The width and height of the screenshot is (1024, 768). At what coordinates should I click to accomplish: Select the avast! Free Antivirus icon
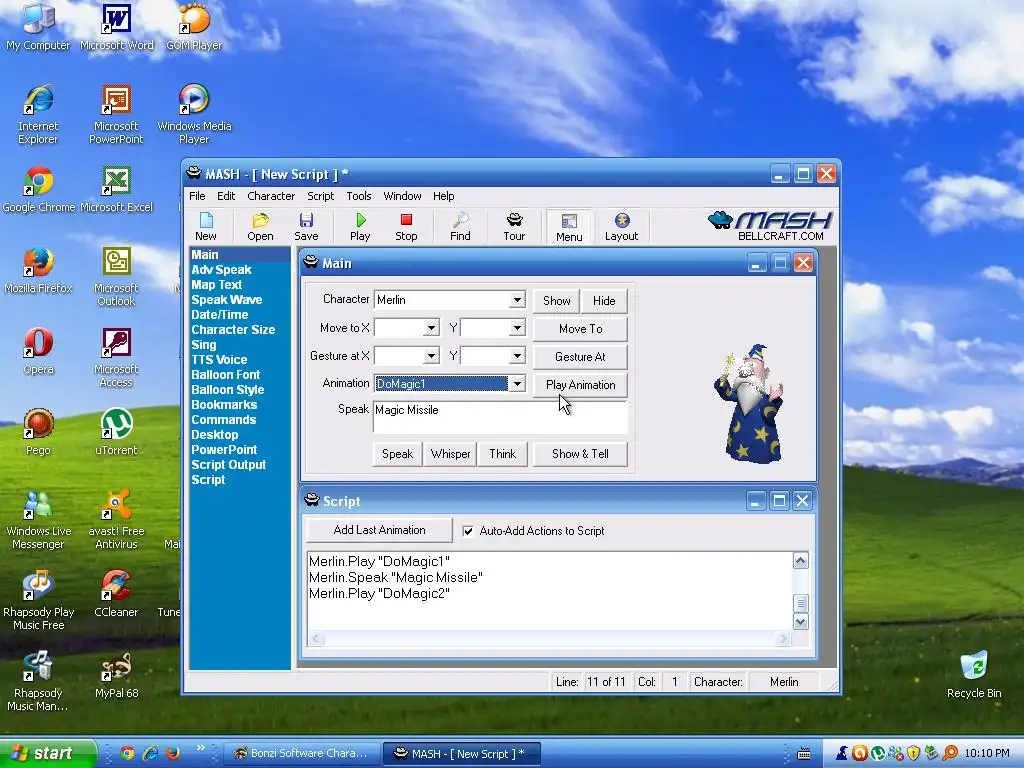pyautogui.click(x=116, y=520)
